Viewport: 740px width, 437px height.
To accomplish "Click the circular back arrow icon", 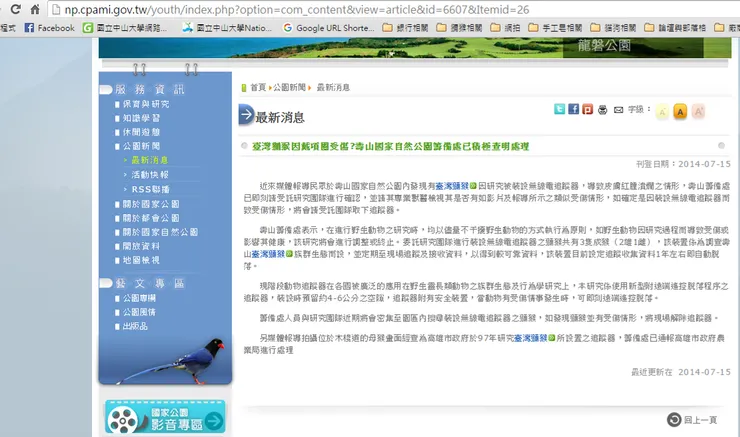I will tap(674, 420).
